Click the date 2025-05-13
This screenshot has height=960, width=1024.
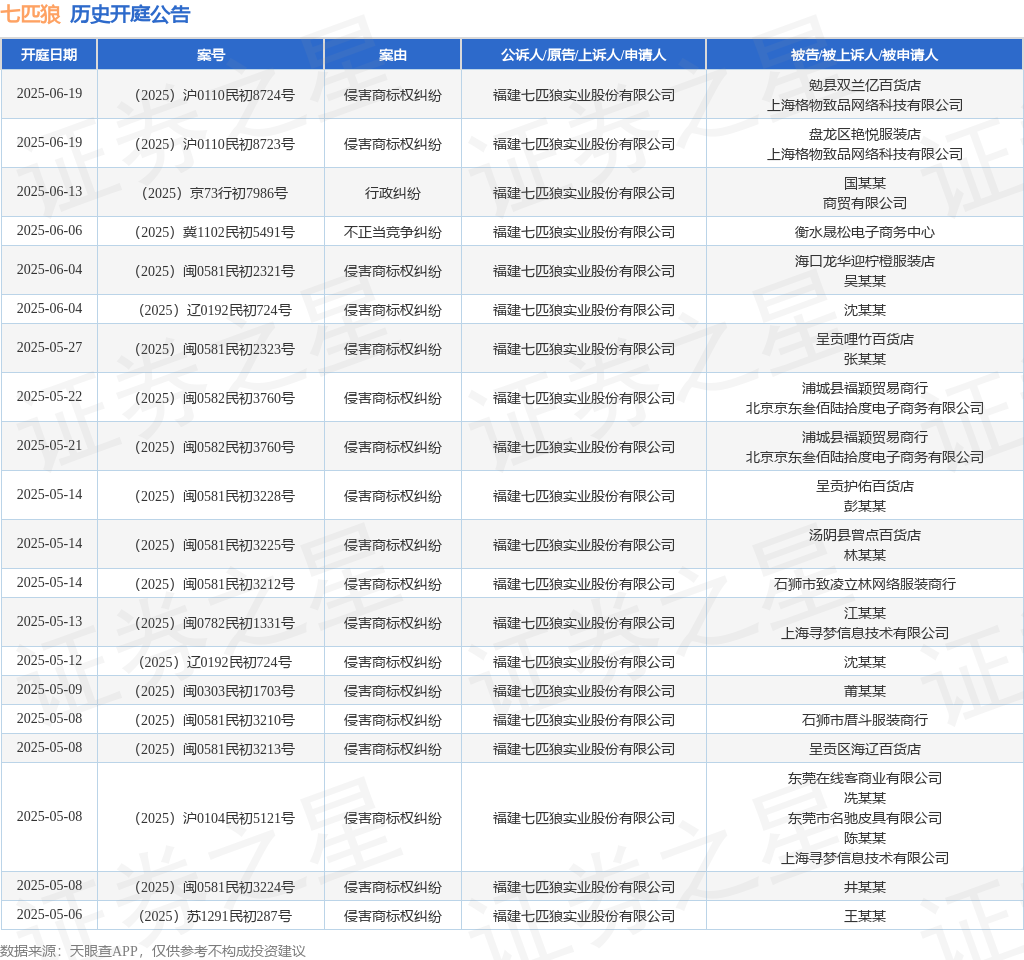point(50,622)
